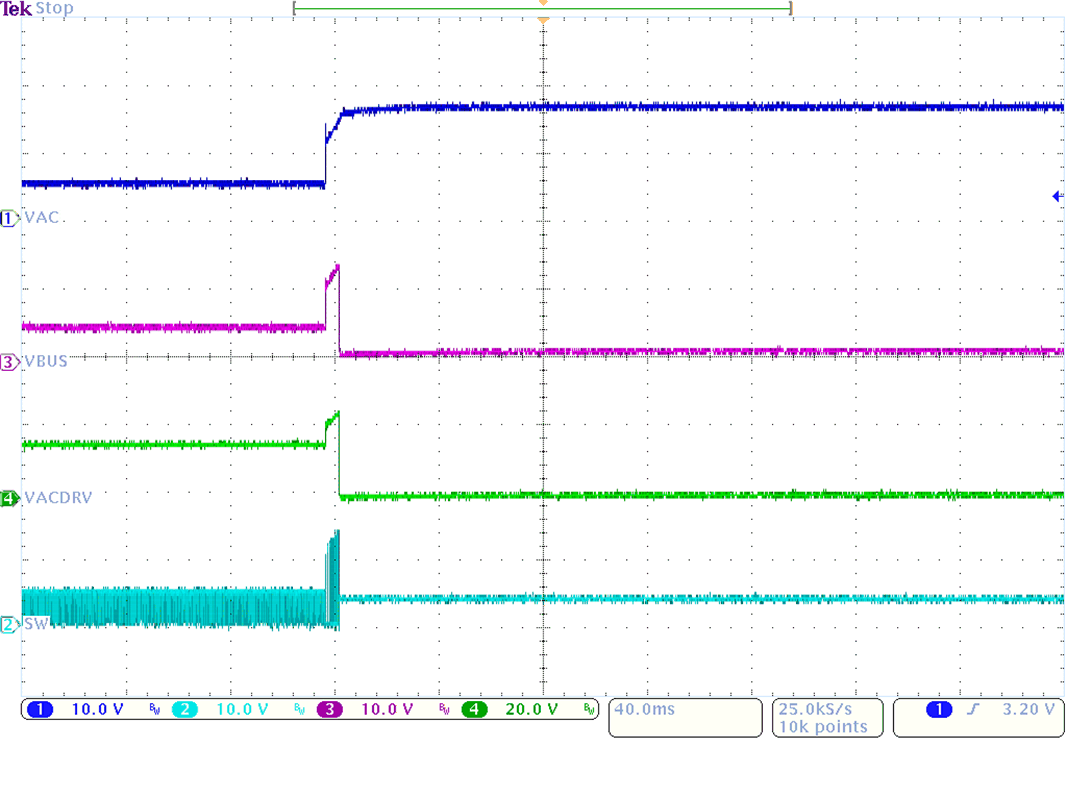
Task: Click the trigger level arrow on right edge
Action: (1057, 196)
